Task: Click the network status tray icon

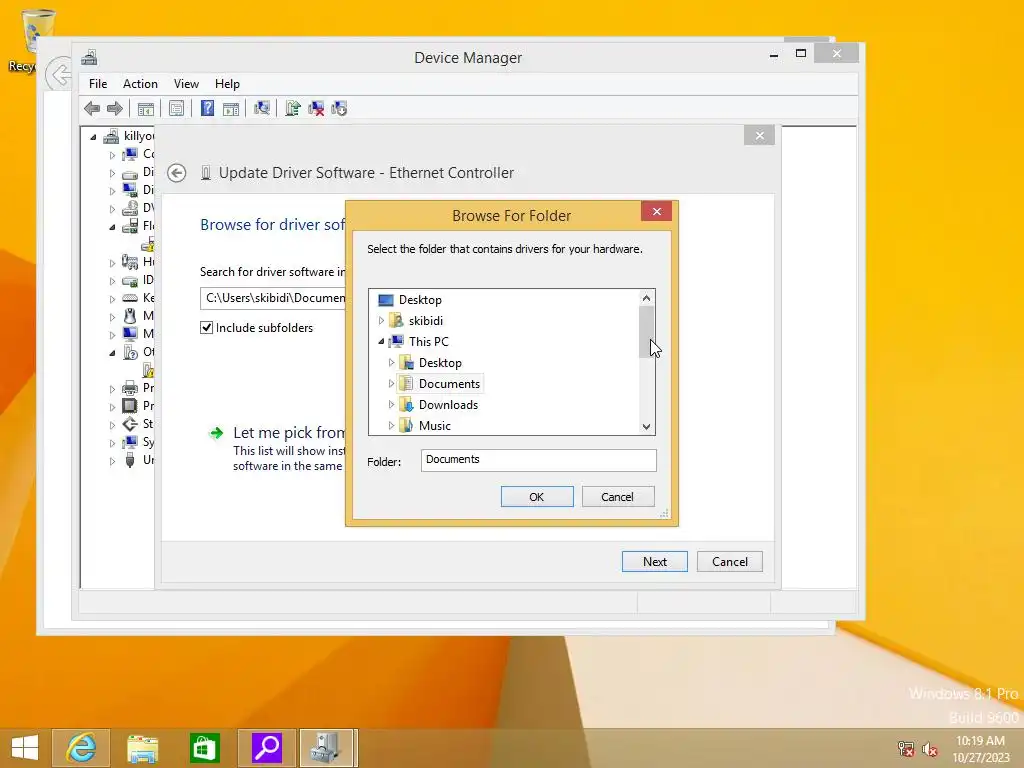Action: 905,748
